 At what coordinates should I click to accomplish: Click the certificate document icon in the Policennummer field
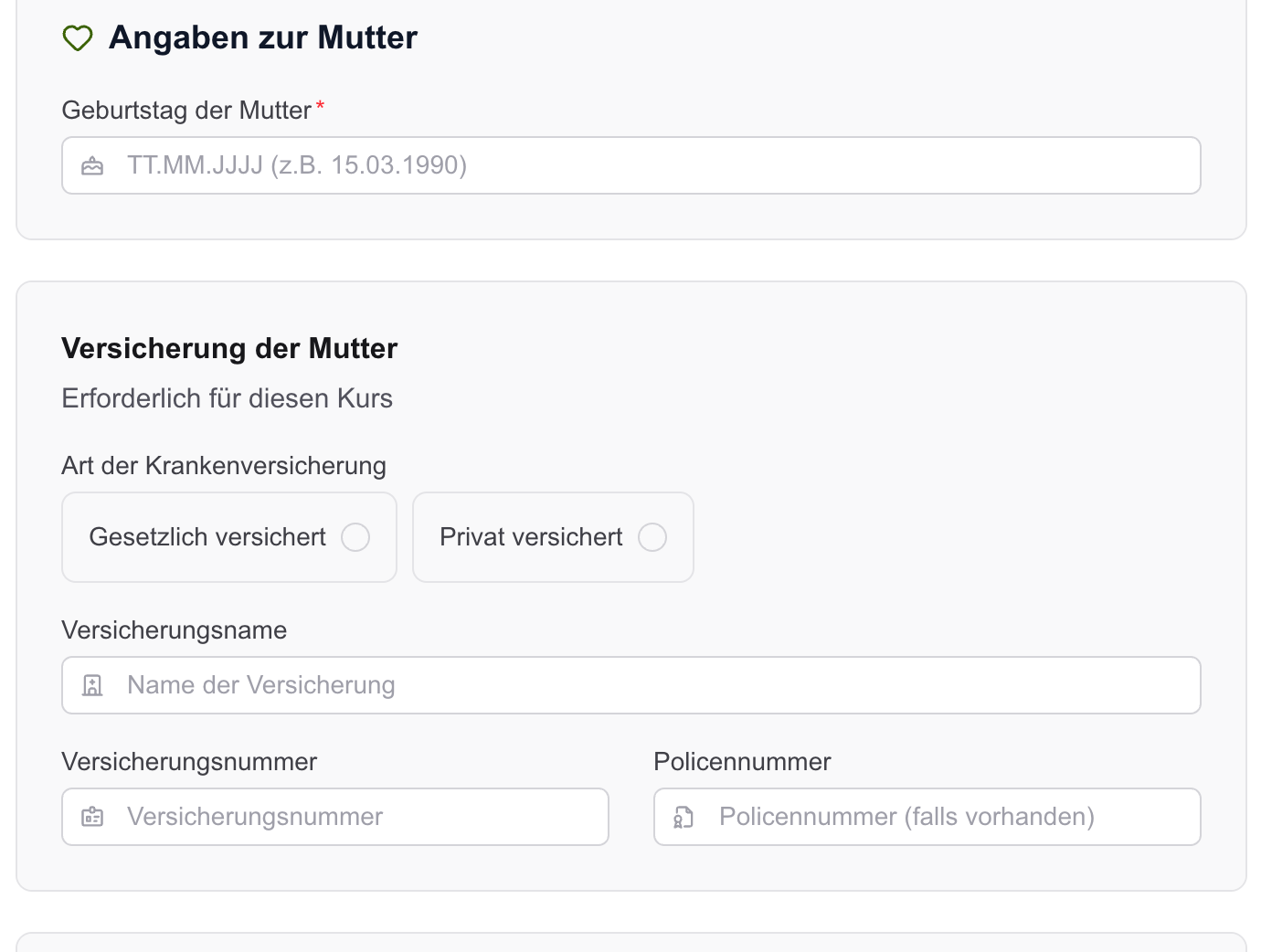click(x=683, y=816)
